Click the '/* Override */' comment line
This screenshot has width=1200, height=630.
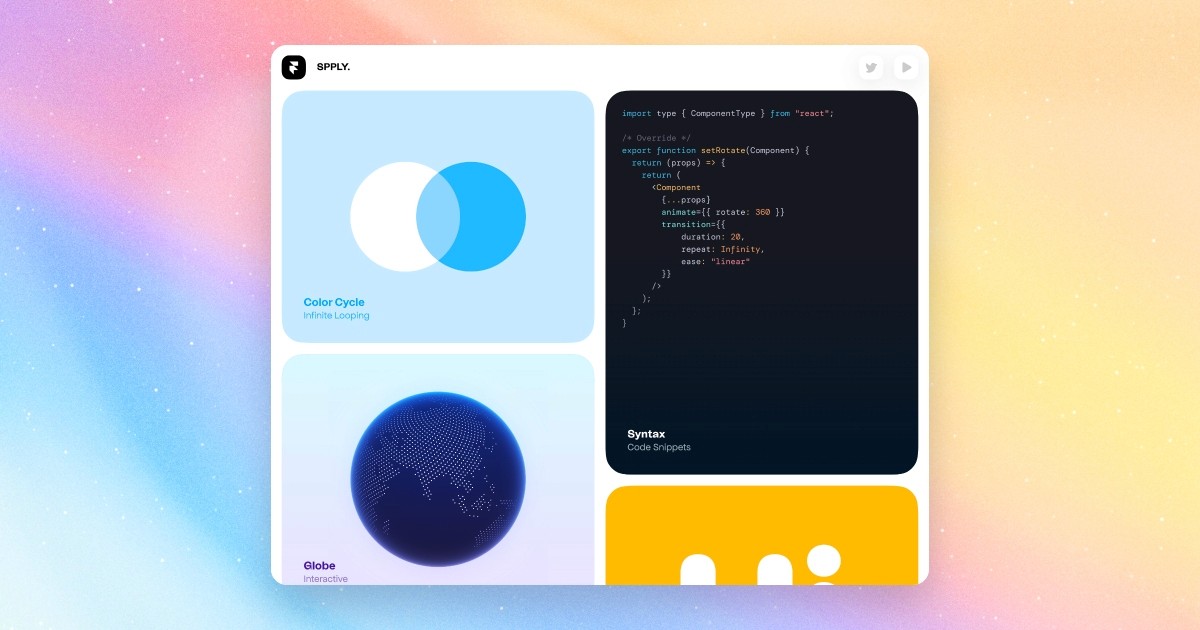[656, 138]
